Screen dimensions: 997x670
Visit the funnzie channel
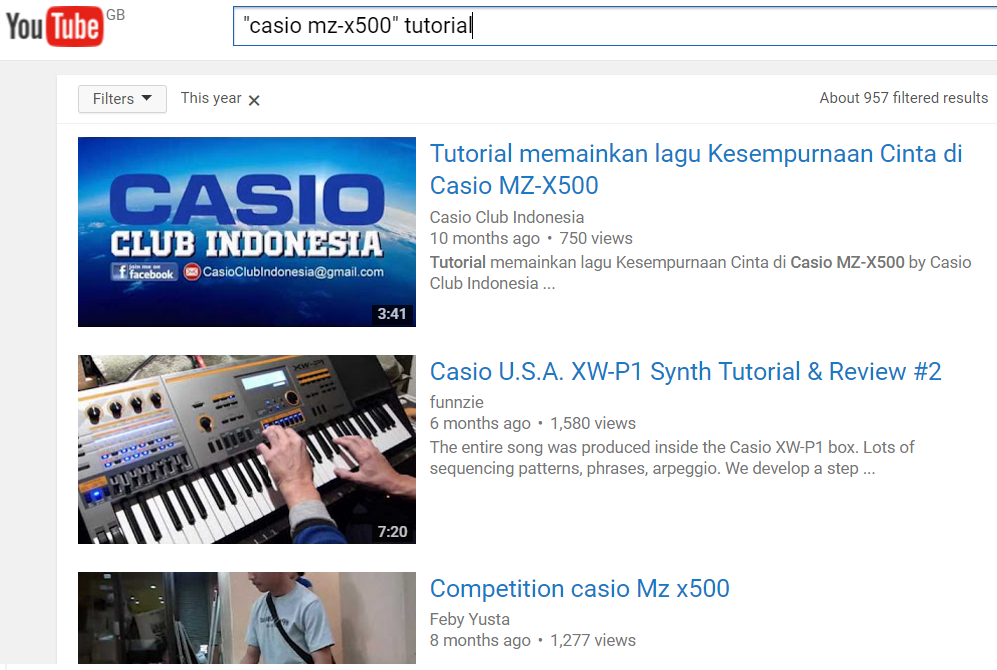457,402
